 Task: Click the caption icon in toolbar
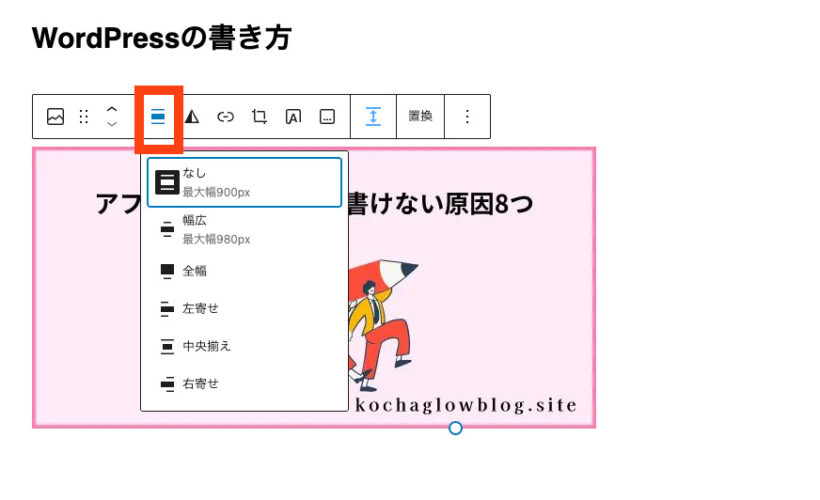tap(327, 117)
